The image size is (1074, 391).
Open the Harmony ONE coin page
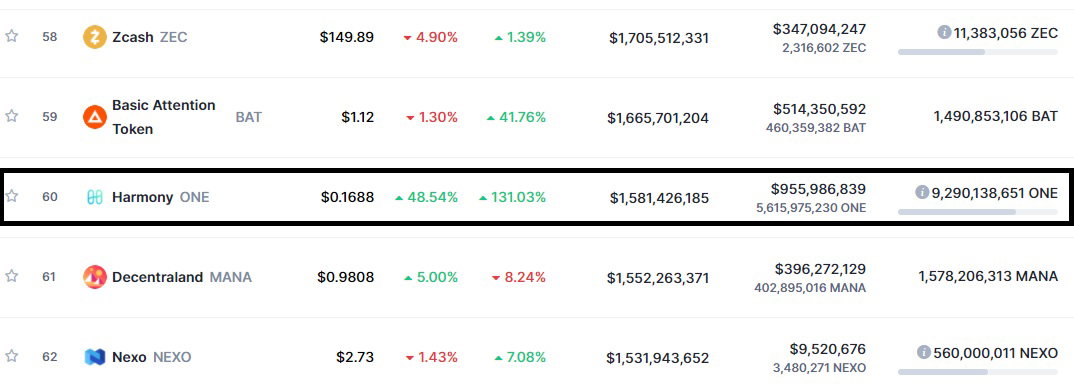[160, 197]
